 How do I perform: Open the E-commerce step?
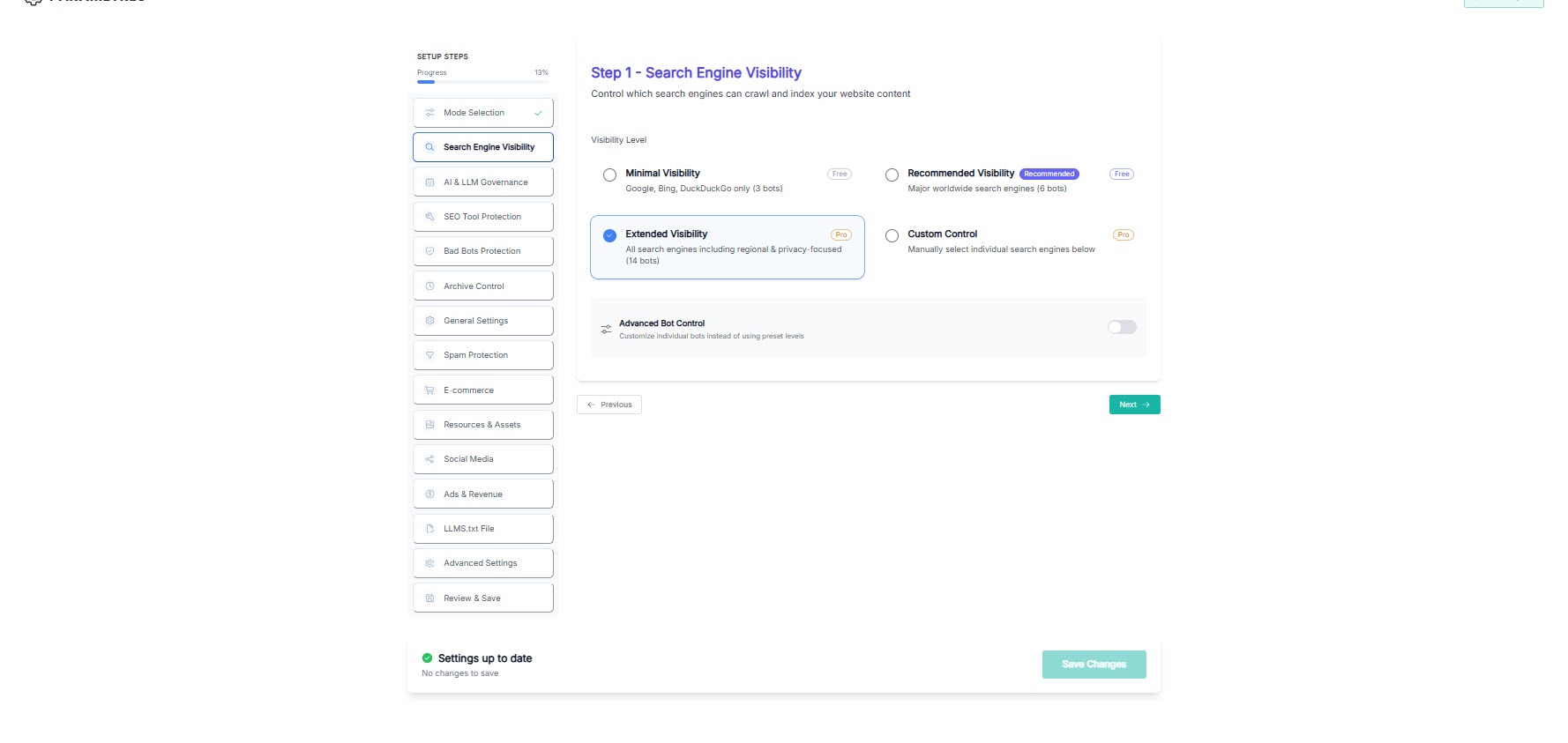tap(483, 390)
